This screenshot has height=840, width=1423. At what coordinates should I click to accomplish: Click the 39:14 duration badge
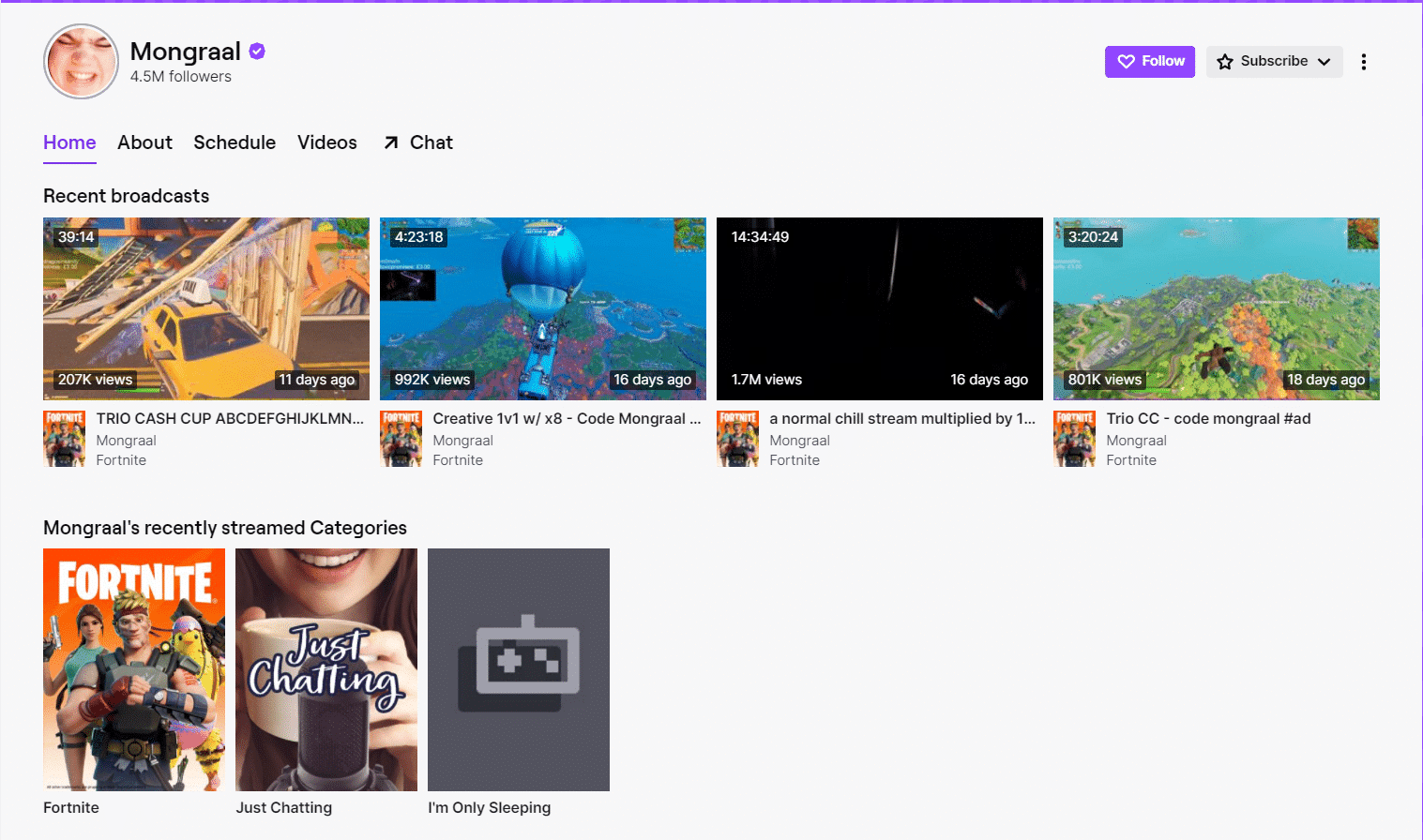(x=76, y=237)
